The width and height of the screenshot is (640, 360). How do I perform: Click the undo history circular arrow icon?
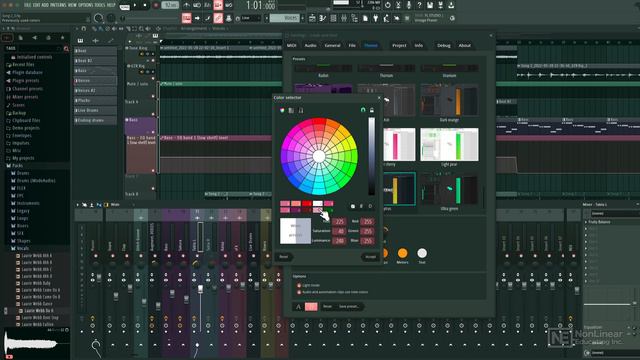tap(387, 5)
